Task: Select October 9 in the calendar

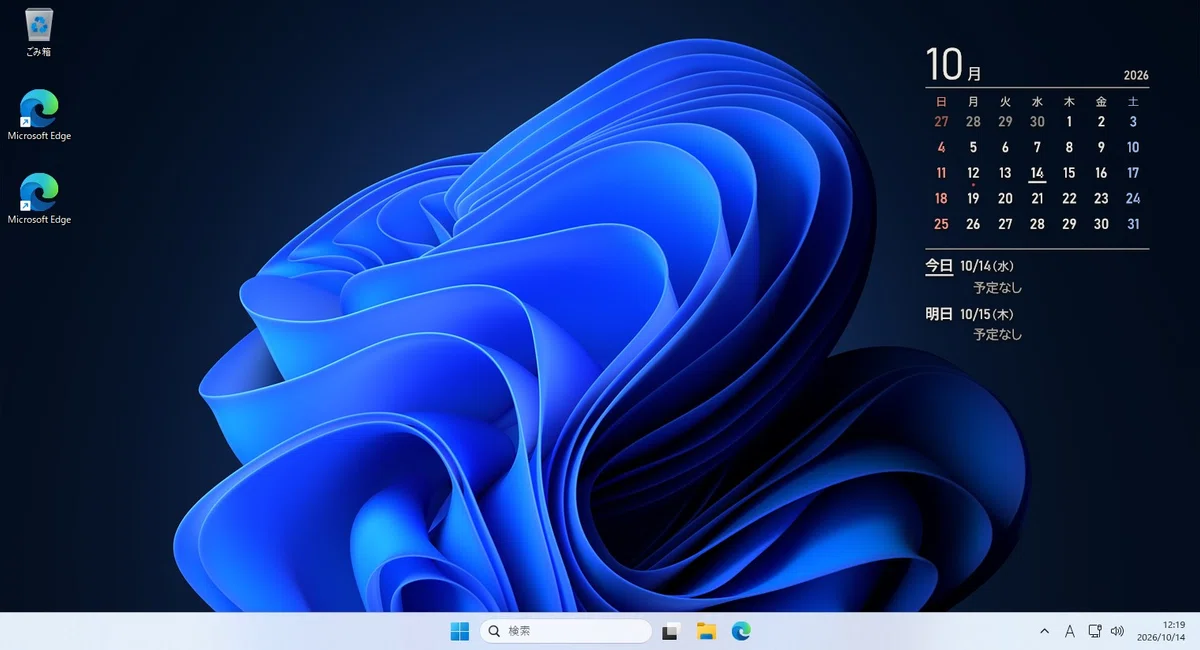Action: point(1101,147)
